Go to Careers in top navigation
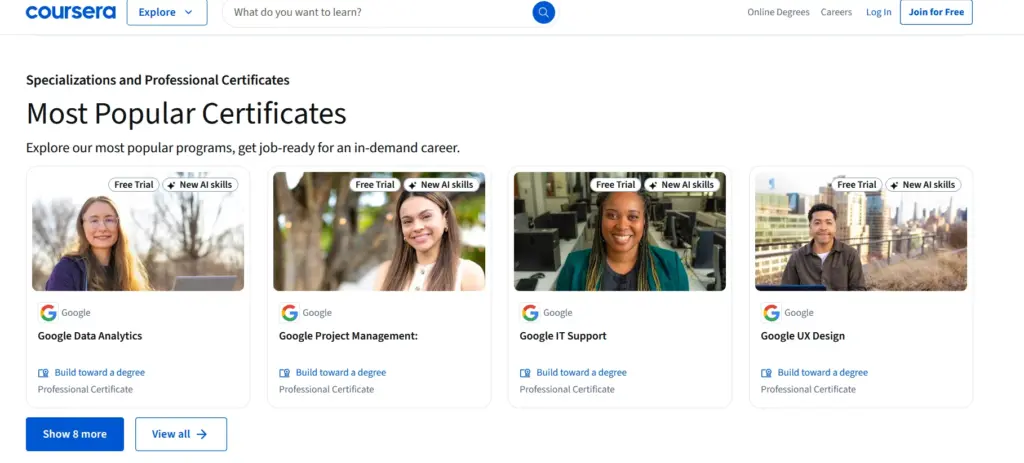 point(836,12)
